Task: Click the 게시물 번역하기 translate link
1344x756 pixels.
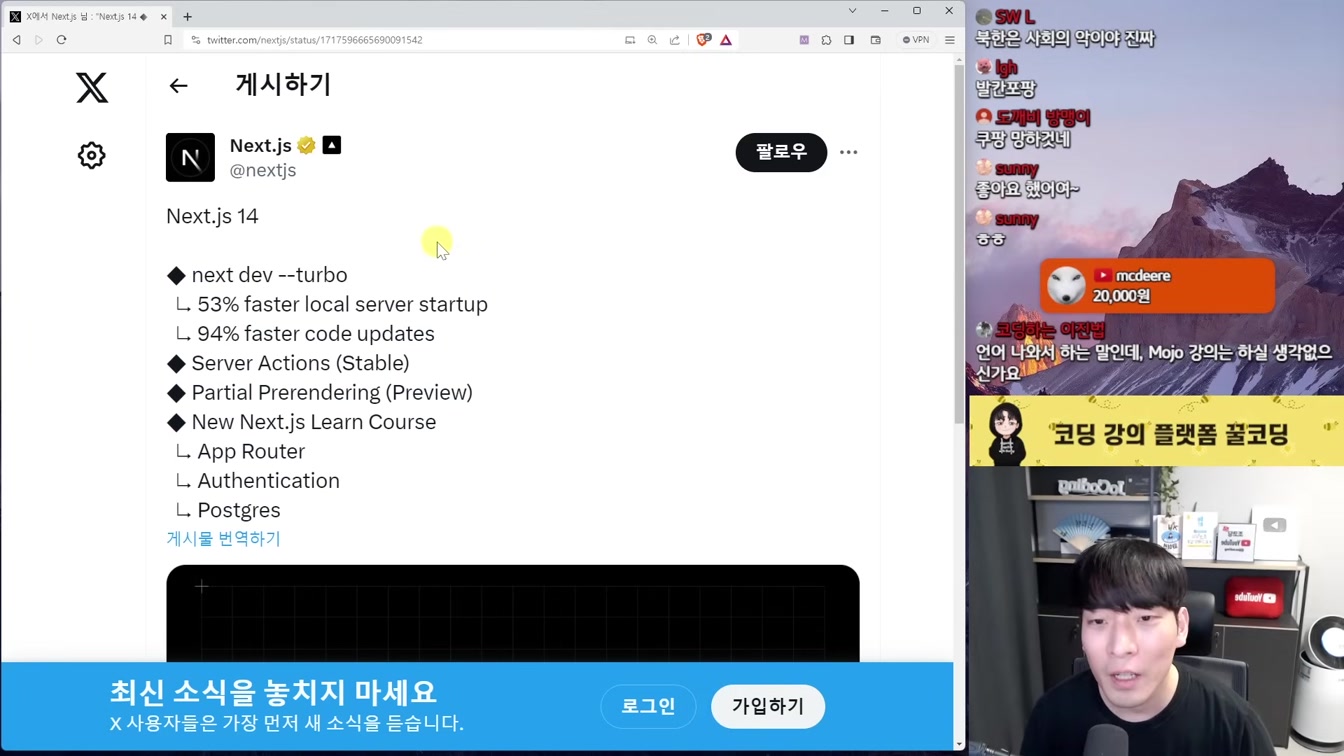Action: coord(223,538)
